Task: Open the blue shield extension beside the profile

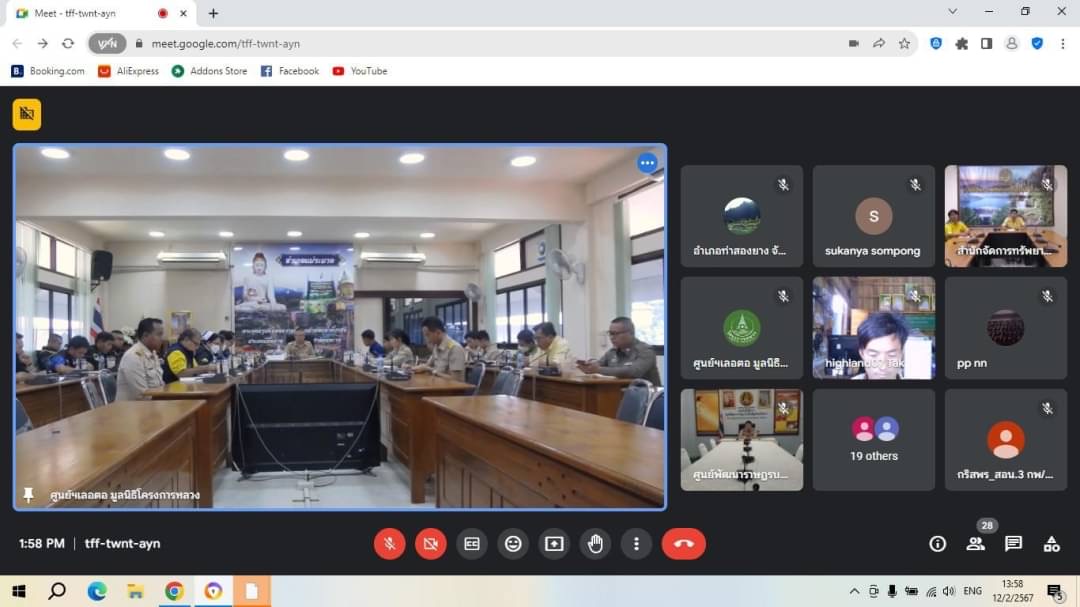Action: 1037,43
